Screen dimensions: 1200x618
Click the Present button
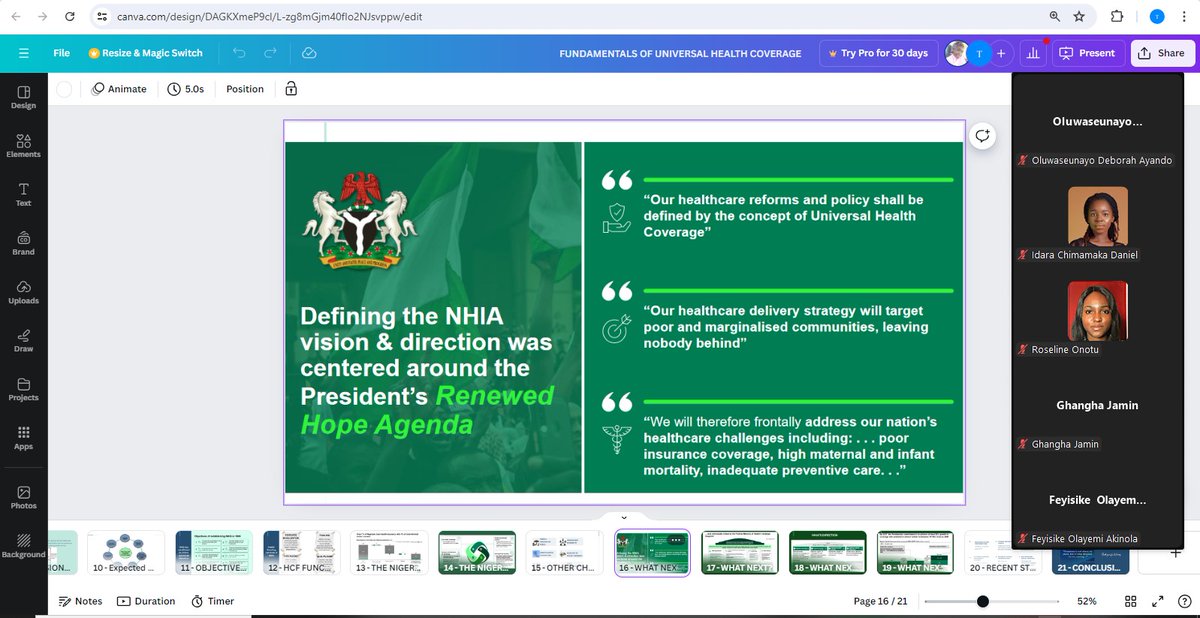(x=1087, y=53)
